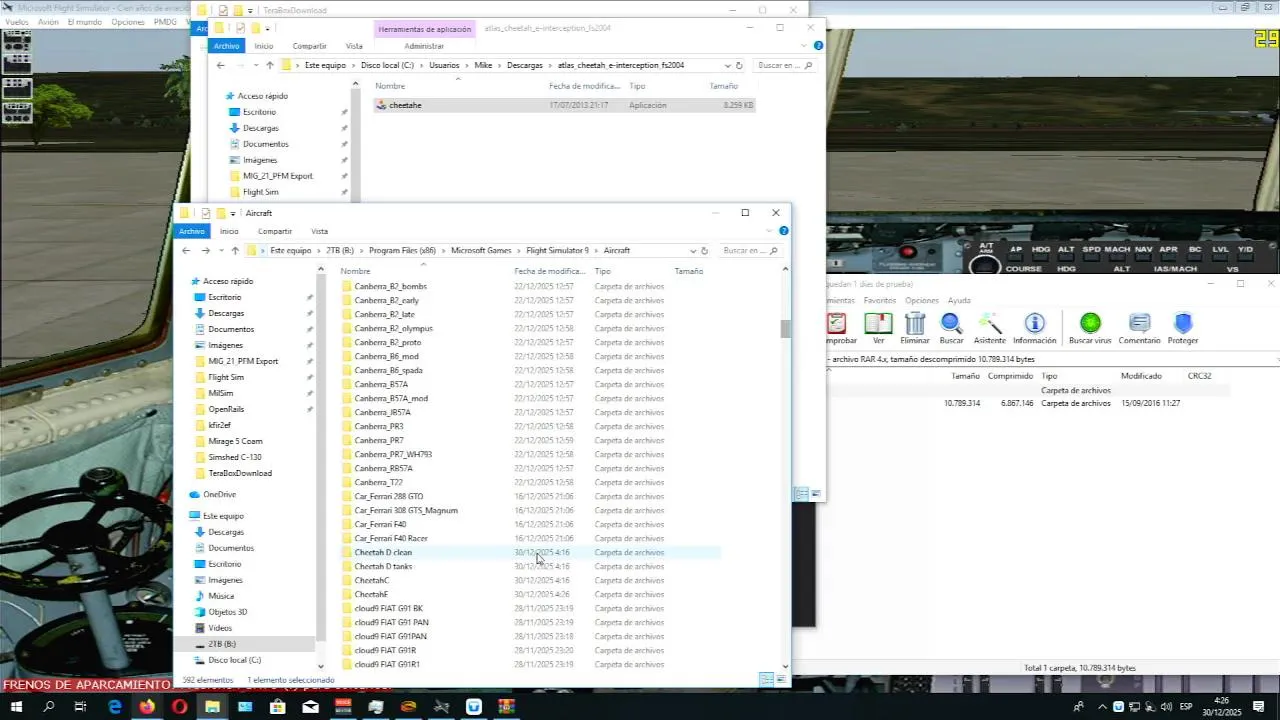
Task: Click the search box in Aircraft window
Action: [x=750, y=250]
